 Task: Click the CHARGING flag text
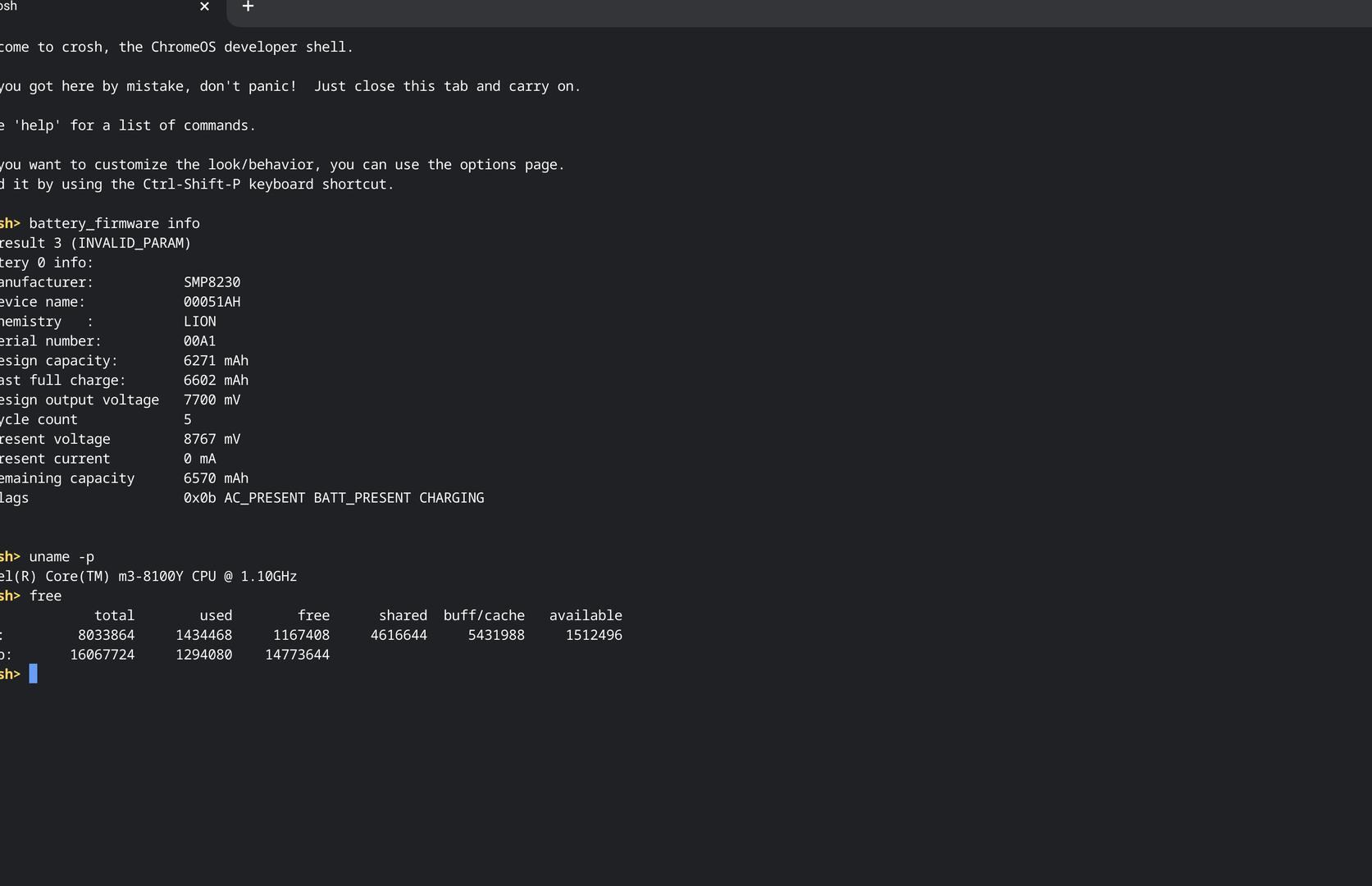451,498
